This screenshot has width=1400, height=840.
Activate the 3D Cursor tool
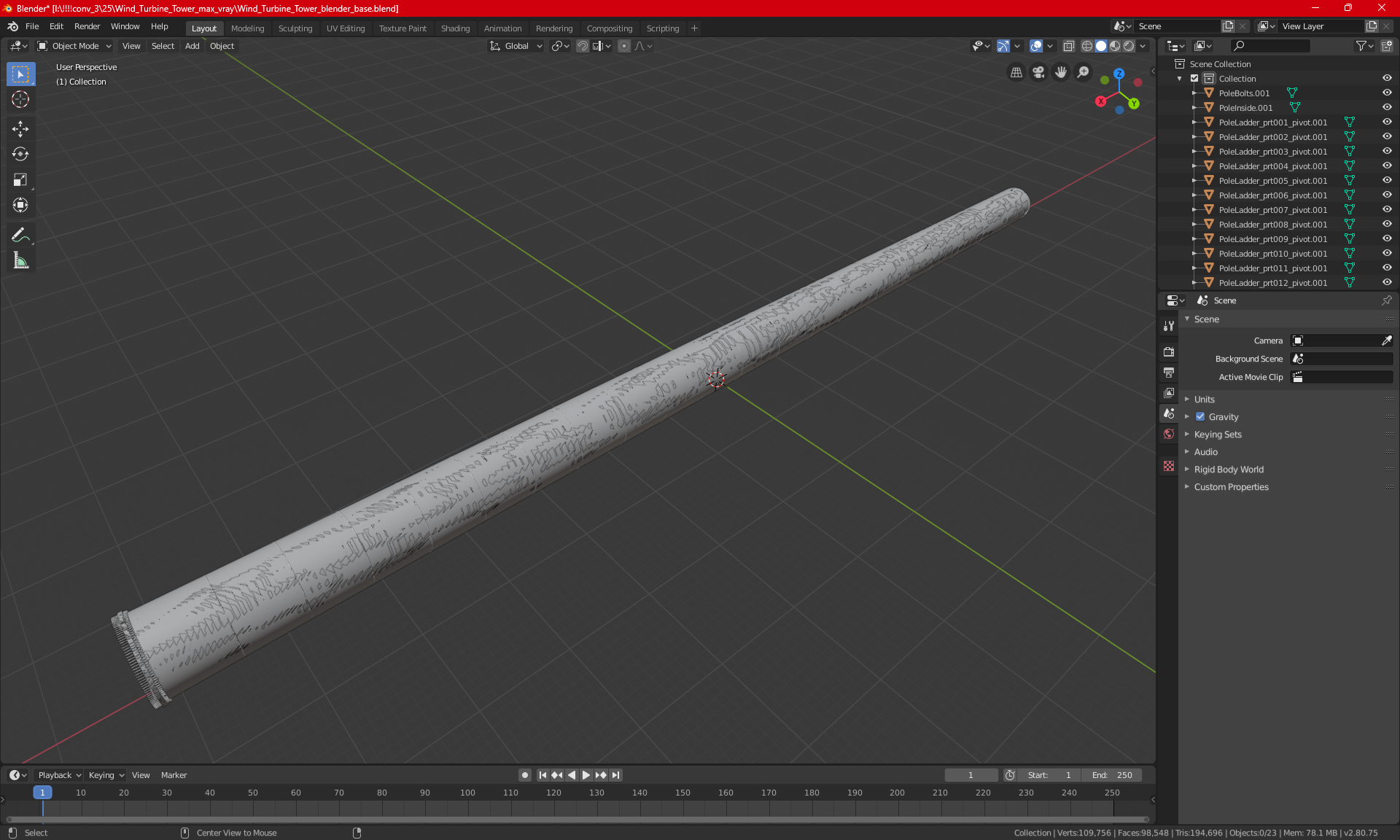coord(20,100)
